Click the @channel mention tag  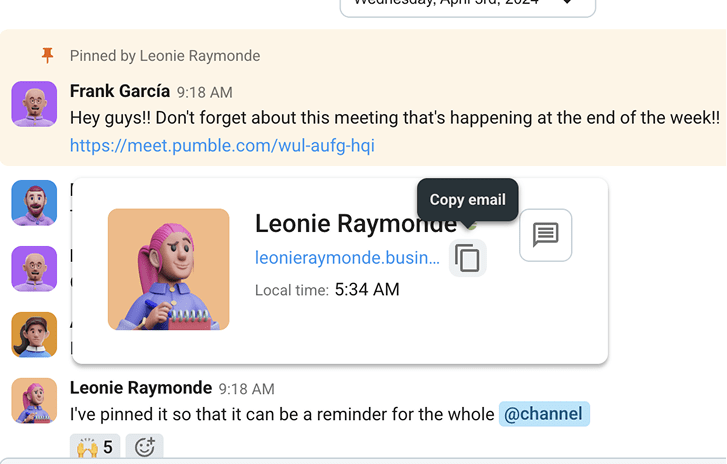click(544, 414)
